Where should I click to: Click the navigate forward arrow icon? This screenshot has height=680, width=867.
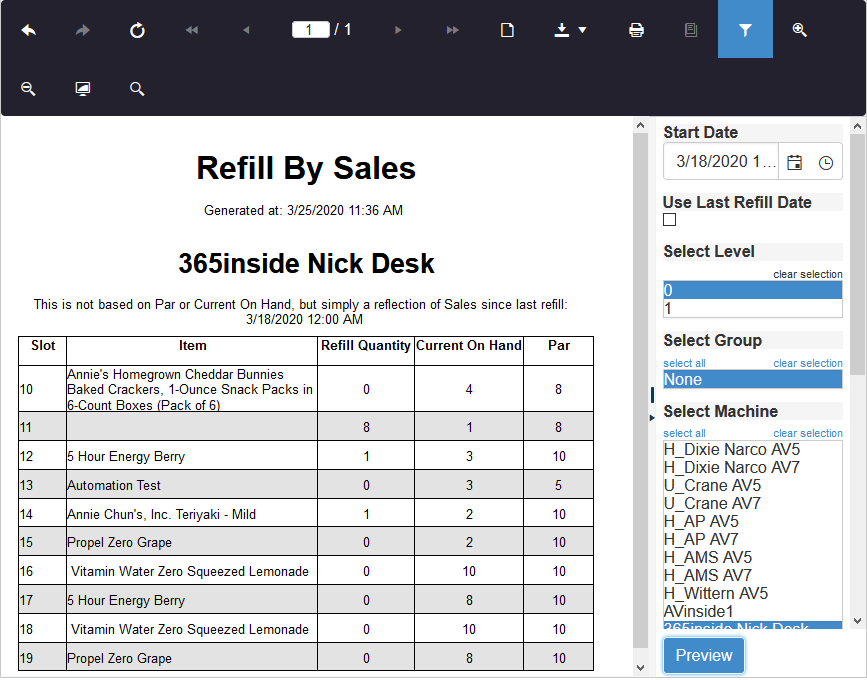point(83,30)
